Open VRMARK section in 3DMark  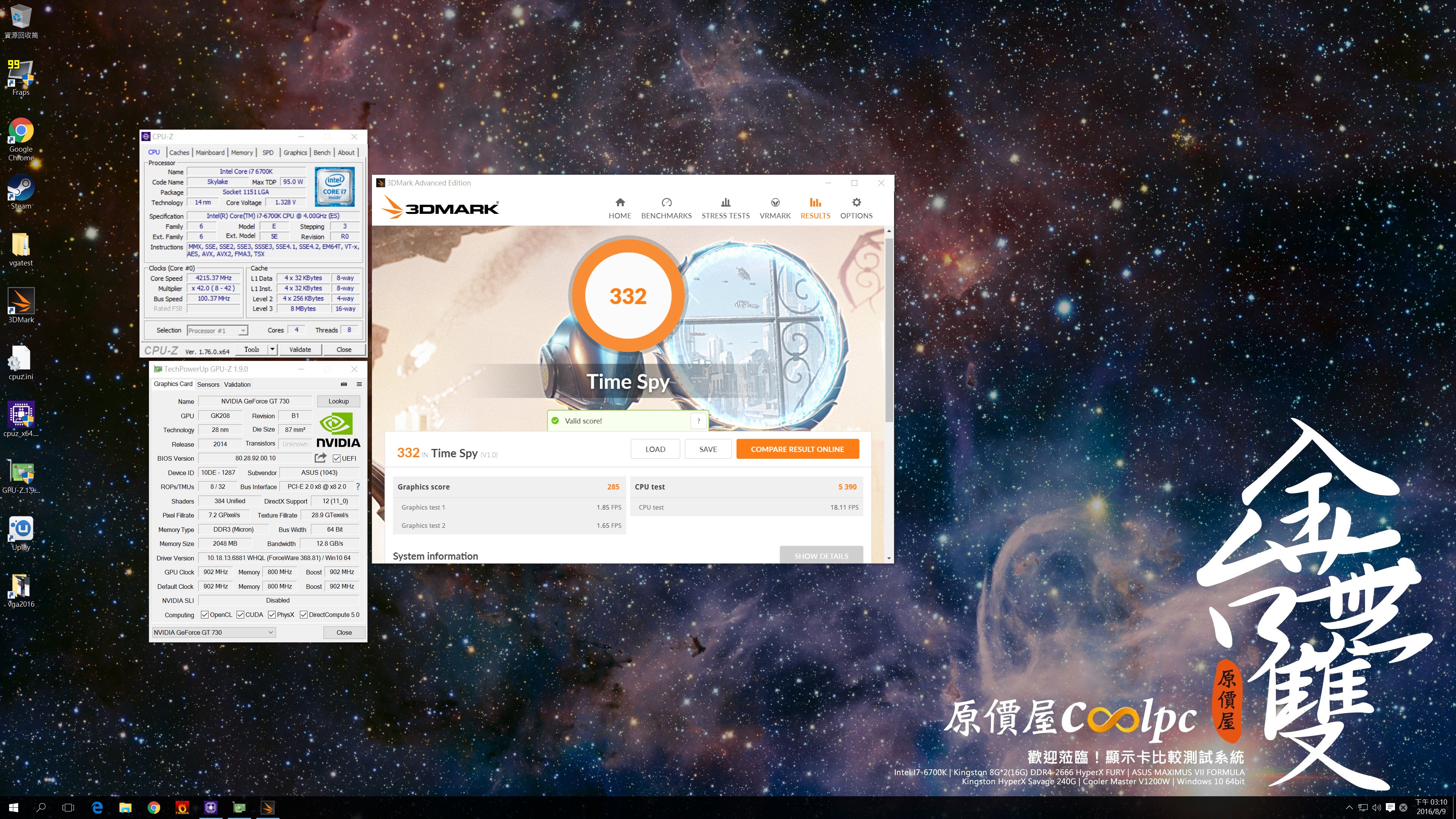point(775,209)
